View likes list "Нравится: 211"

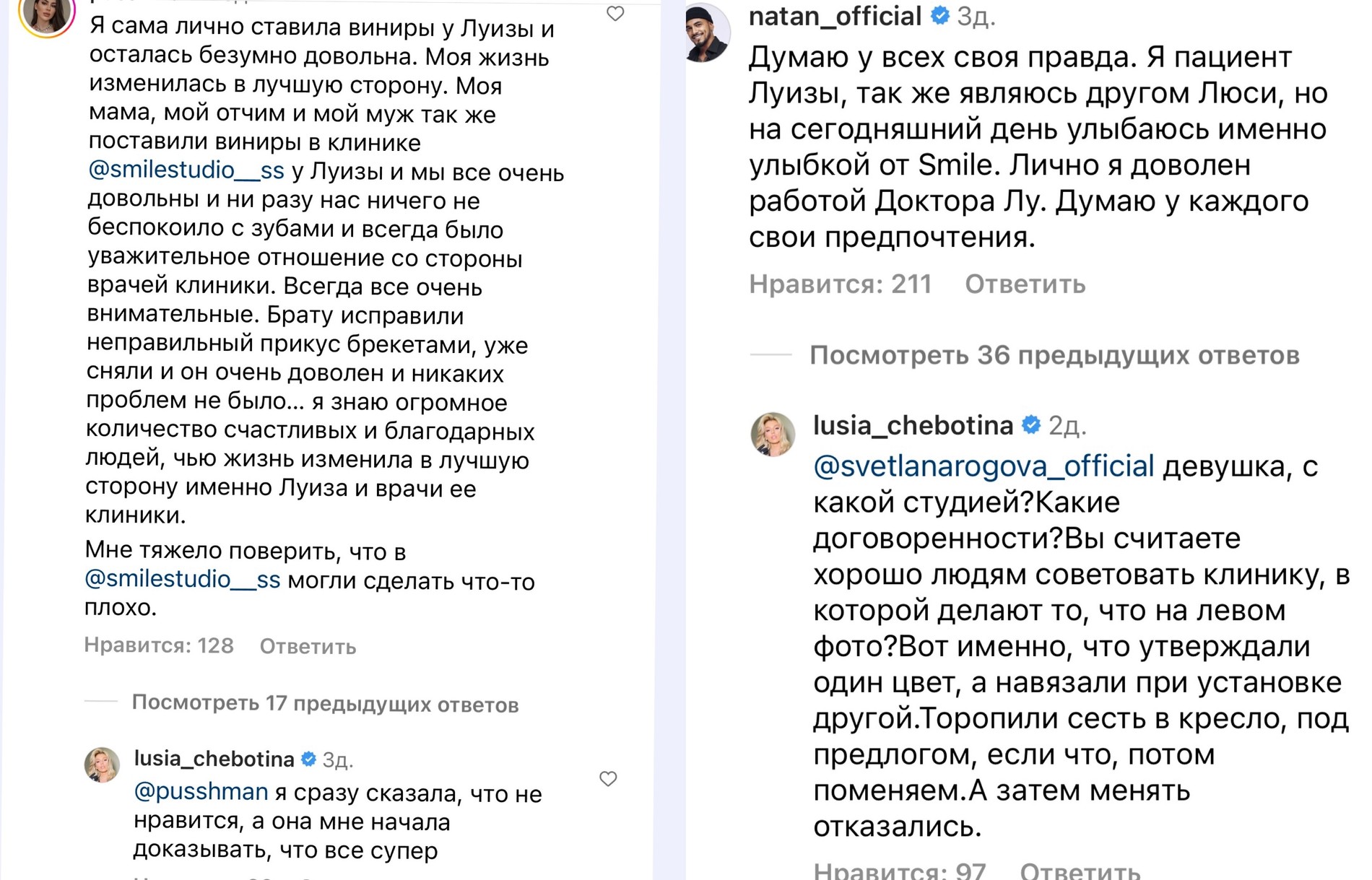(840, 284)
